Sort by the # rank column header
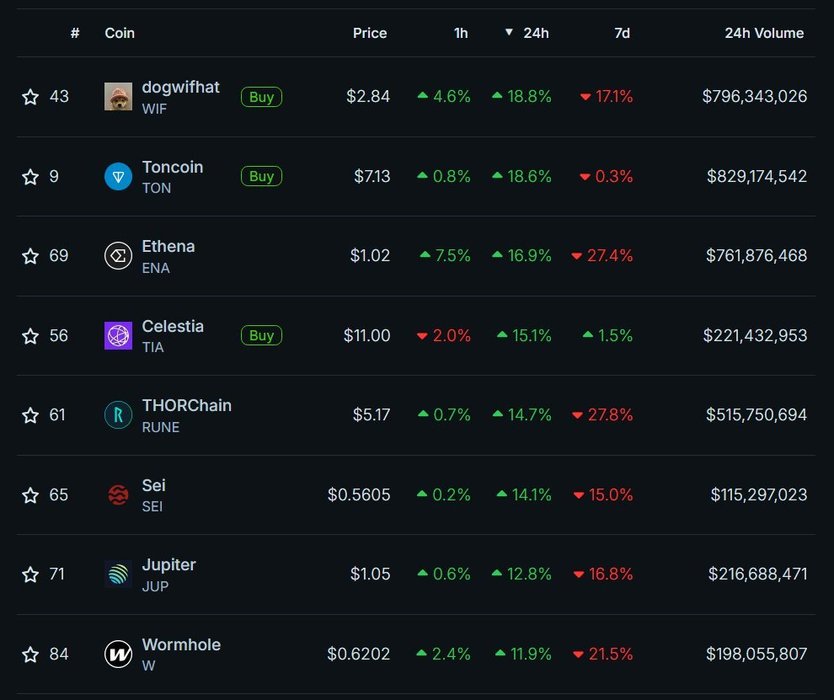The image size is (834, 700). (x=75, y=33)
